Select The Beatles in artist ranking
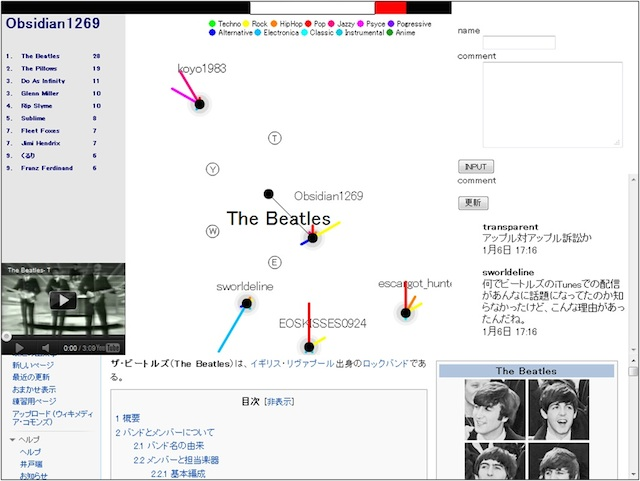Screen dimensions: 640x481 click(40, 56)
